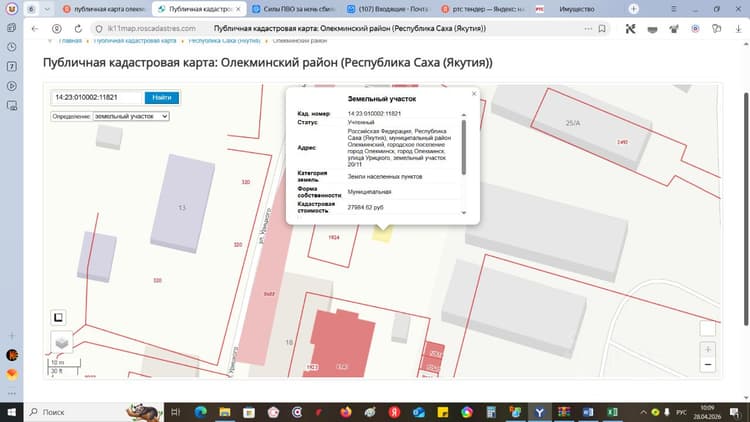Zoom in with the map plus button
This screenshot has height=422, width=750.
[x=708, y=349]
